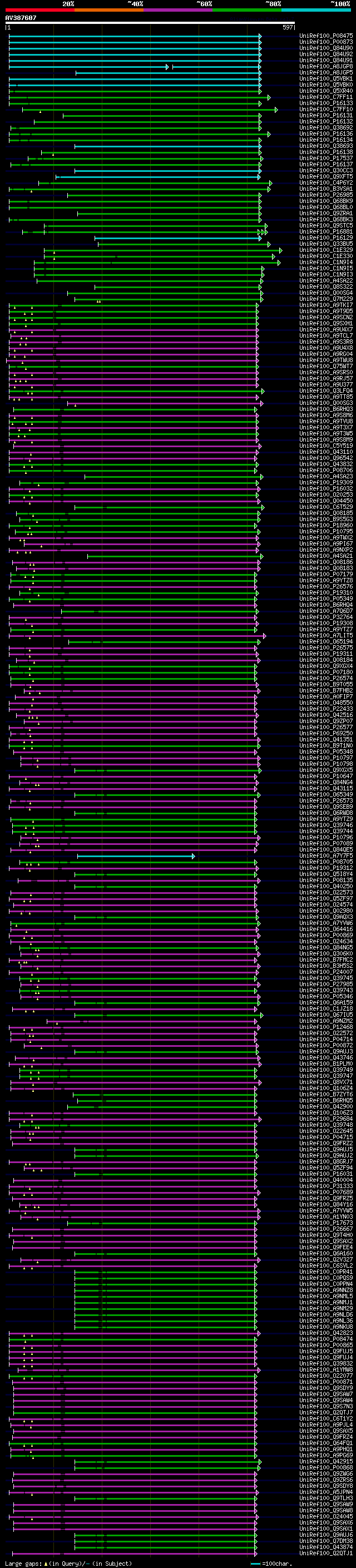Select the UniRef100_C6T529 label
This screenshot has width=356, height=1568.
click(x=326, y=507)
